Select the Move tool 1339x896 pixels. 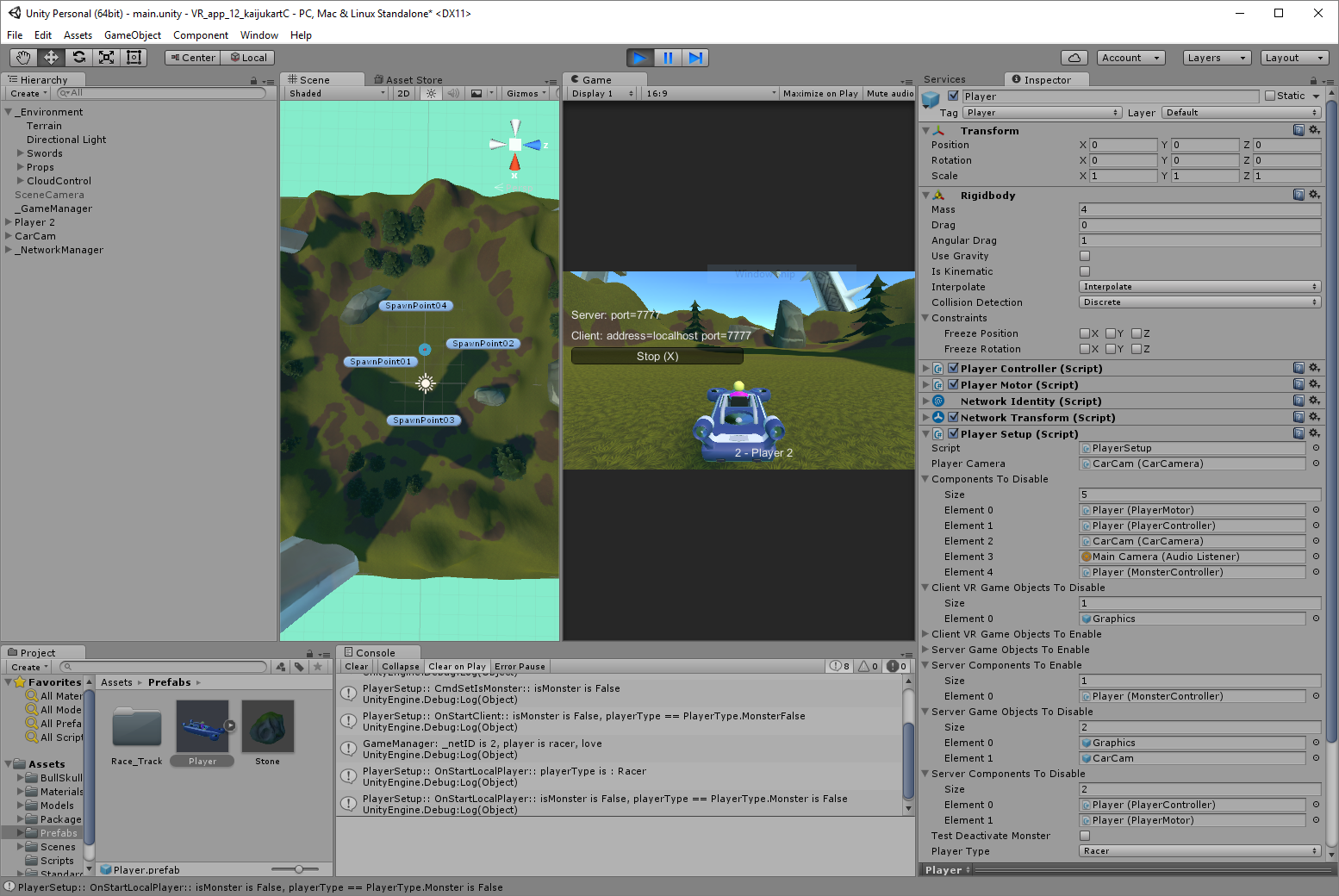tap(51, 57)
